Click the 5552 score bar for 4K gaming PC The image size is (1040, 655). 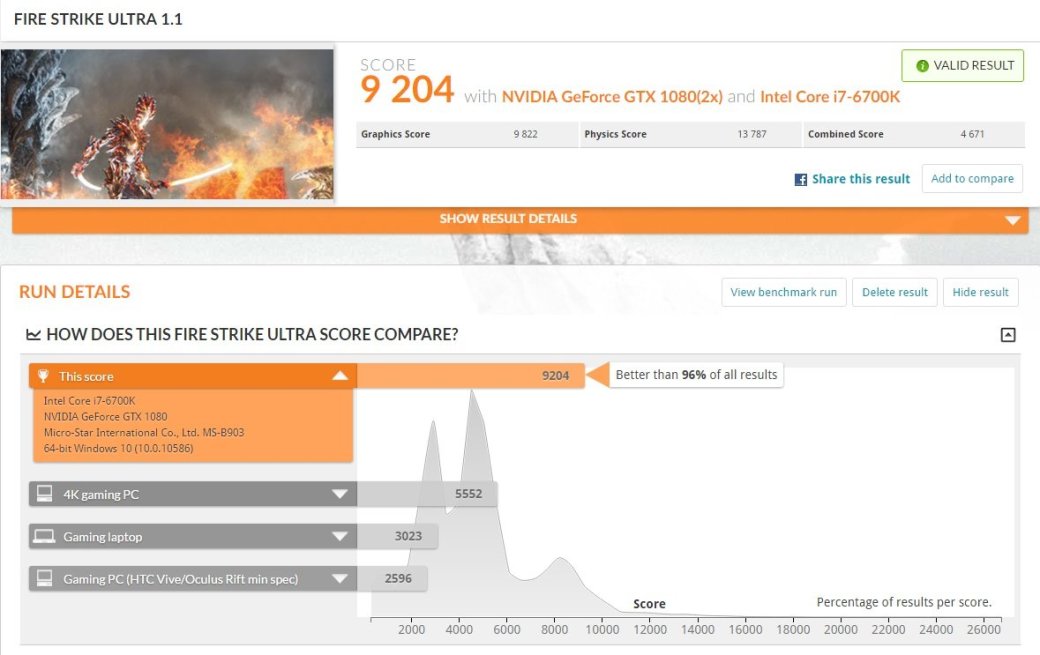pos(427,494)
